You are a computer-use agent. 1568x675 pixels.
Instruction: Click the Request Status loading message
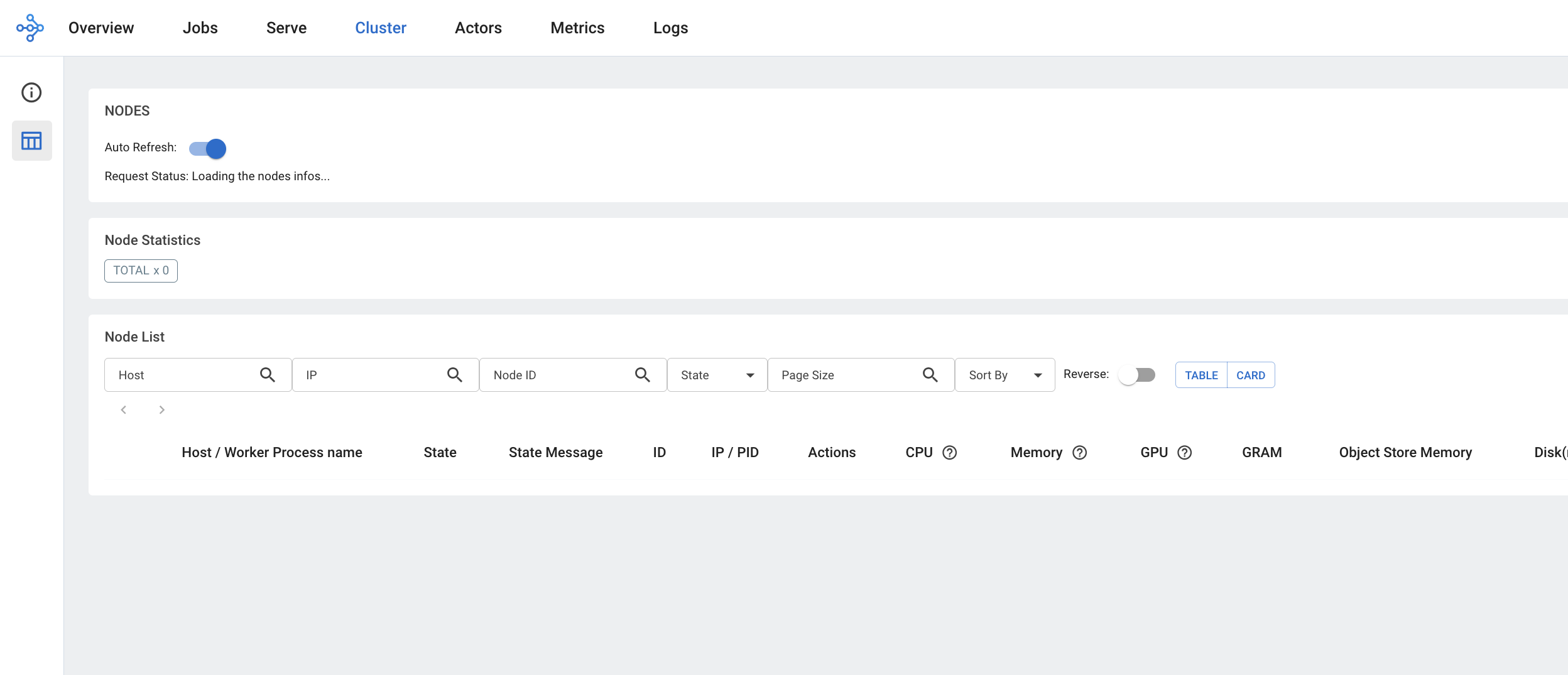point(217,176)
